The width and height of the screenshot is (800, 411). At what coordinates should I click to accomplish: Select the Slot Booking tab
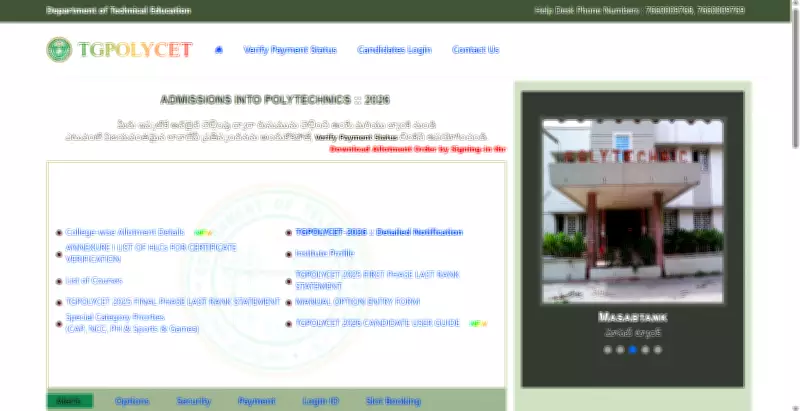pyautogui.click(x=393, y=401)
